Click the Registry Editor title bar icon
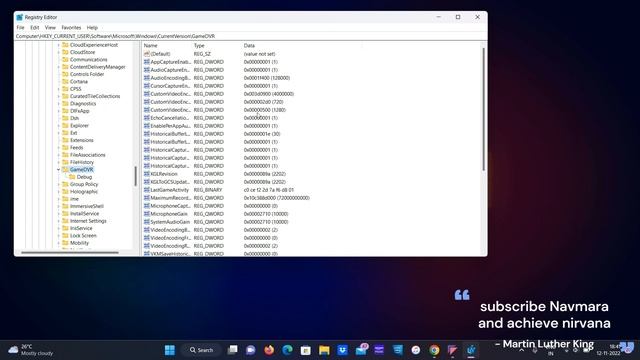Screen dimensions: 640x360 click(19, 17)
